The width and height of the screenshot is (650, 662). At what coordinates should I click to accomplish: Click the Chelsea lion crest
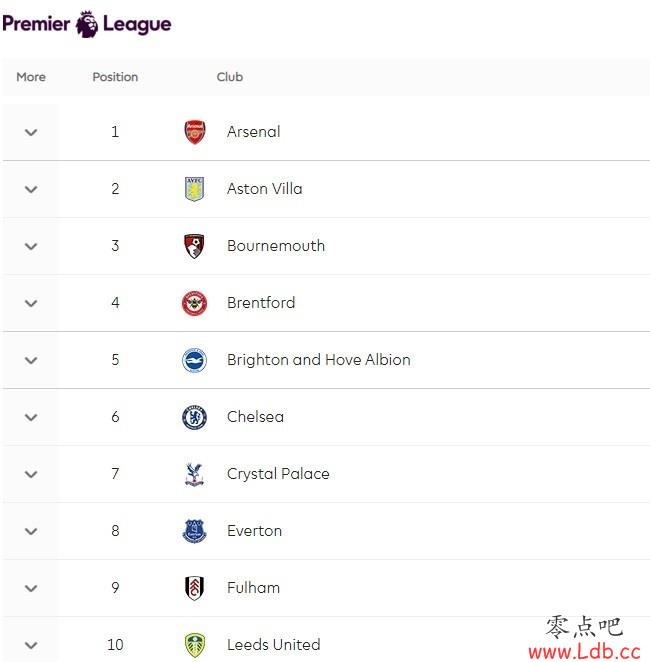point(194,417)
